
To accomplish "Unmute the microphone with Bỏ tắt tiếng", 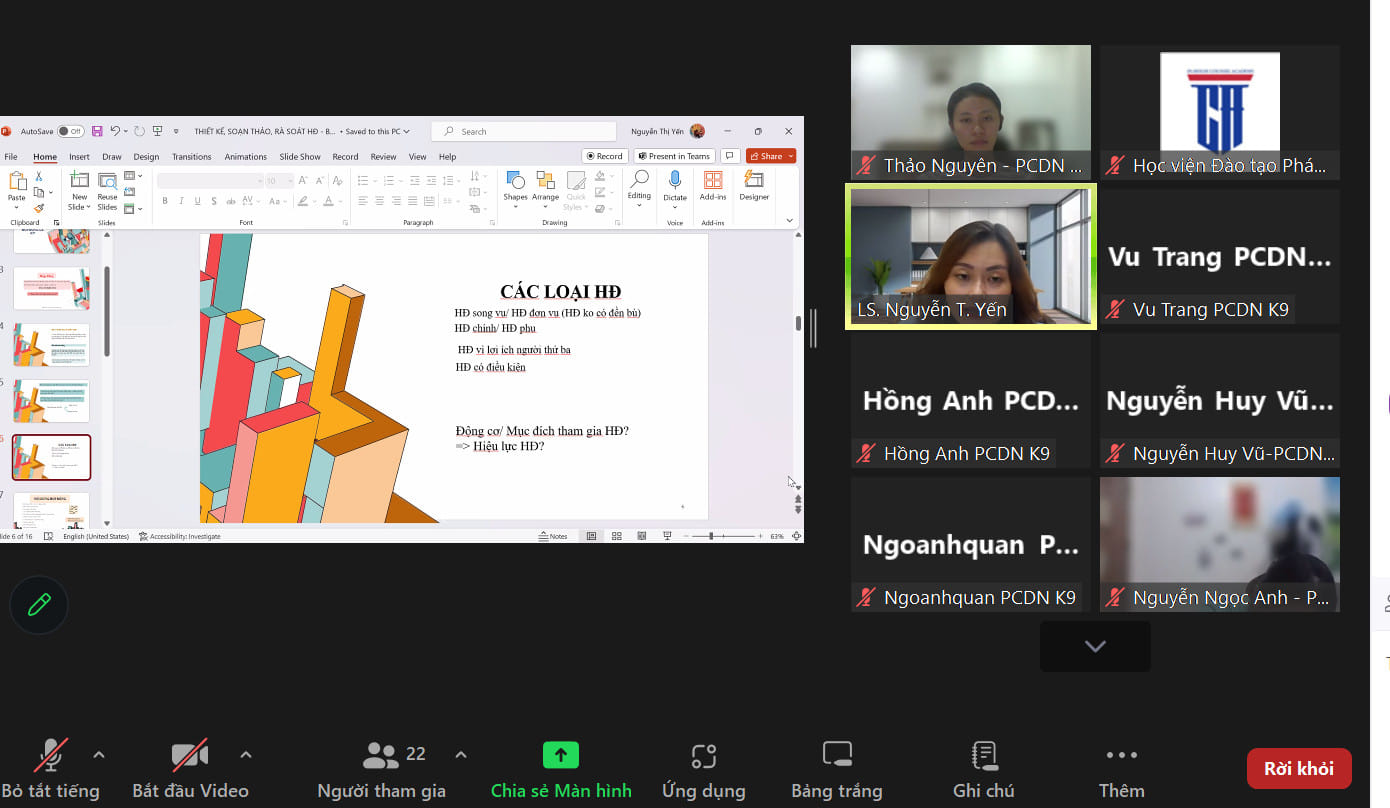I will (x=52, y=768).
